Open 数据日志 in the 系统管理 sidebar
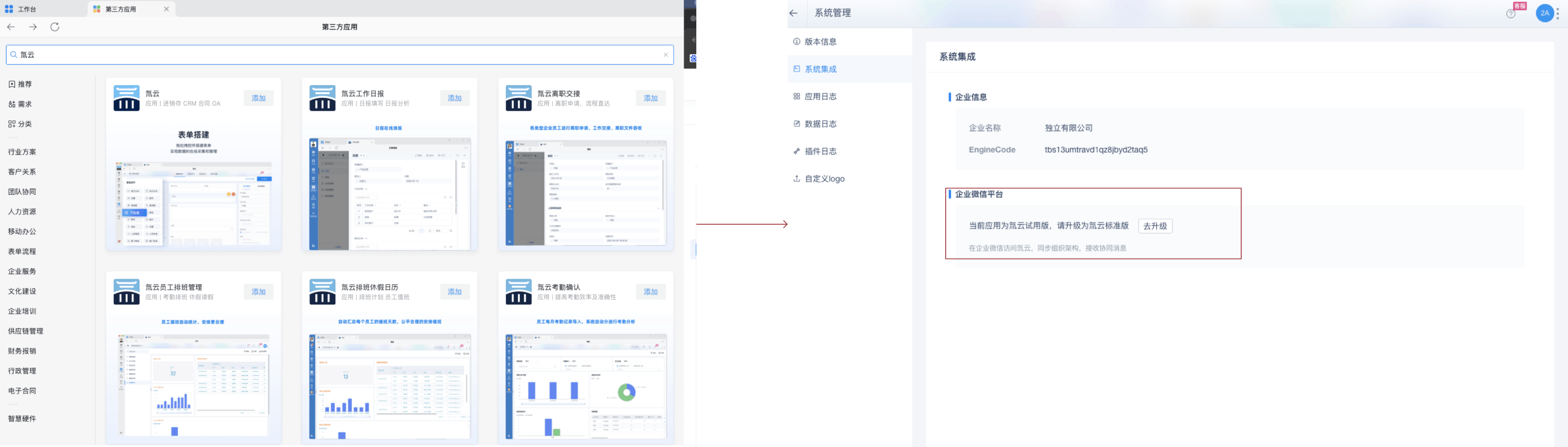Image resolution: width=1568 pixels, height=447 pixels. 850,124
